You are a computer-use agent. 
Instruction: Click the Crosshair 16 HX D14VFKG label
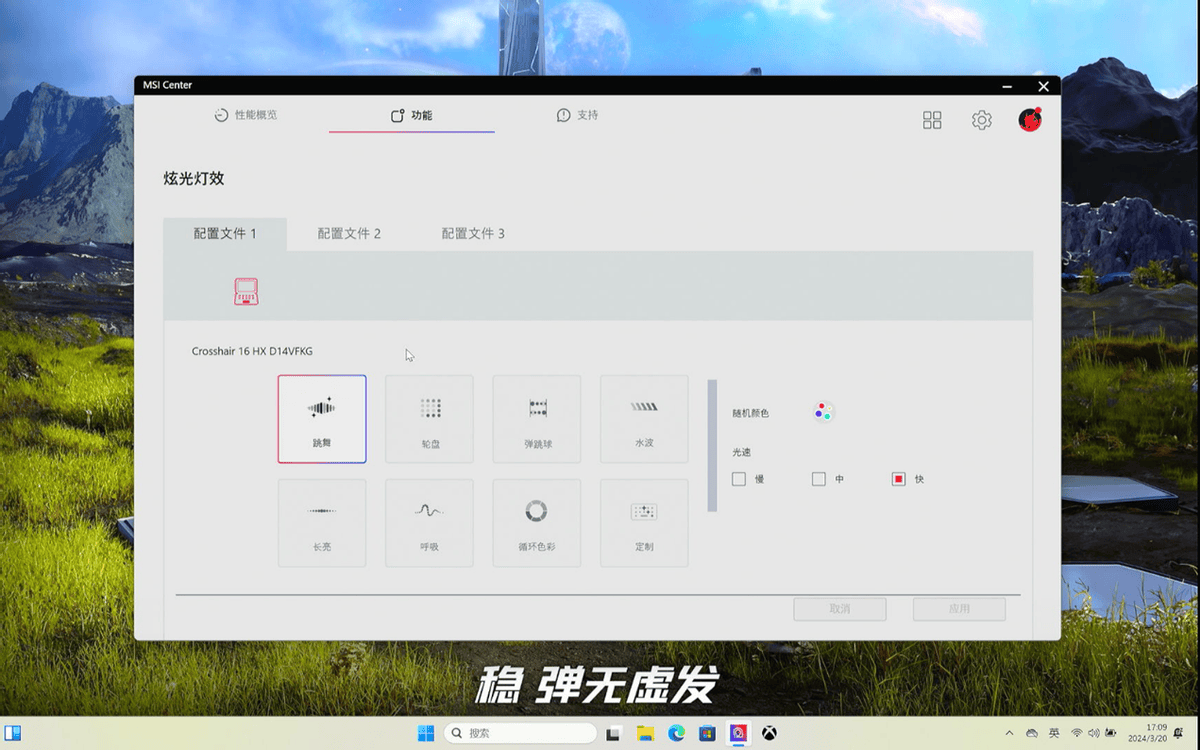click(x=252, y=351)
